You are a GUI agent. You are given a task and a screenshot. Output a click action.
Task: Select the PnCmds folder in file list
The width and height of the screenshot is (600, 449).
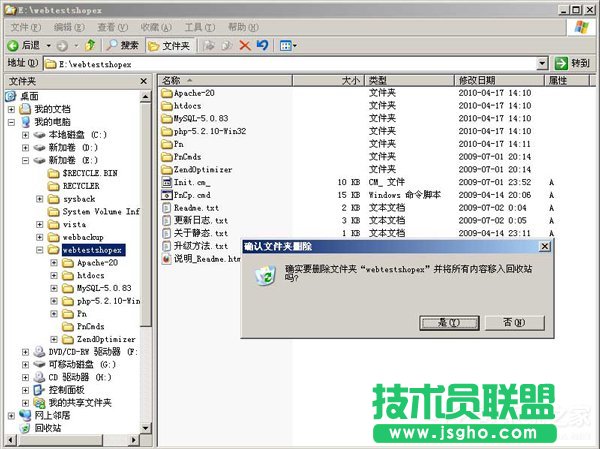(x=181, y=157)
